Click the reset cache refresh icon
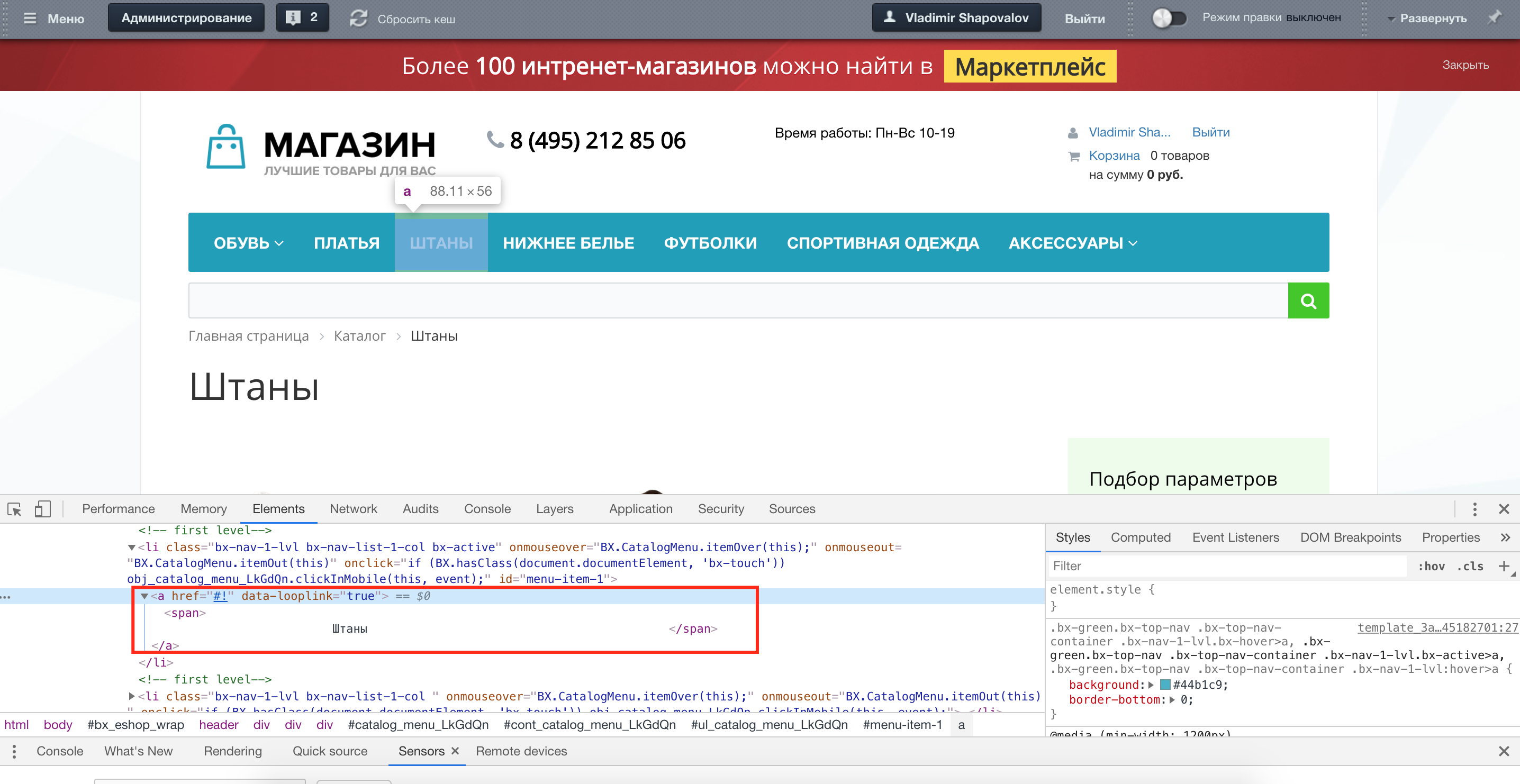 (x=358, y=19)
